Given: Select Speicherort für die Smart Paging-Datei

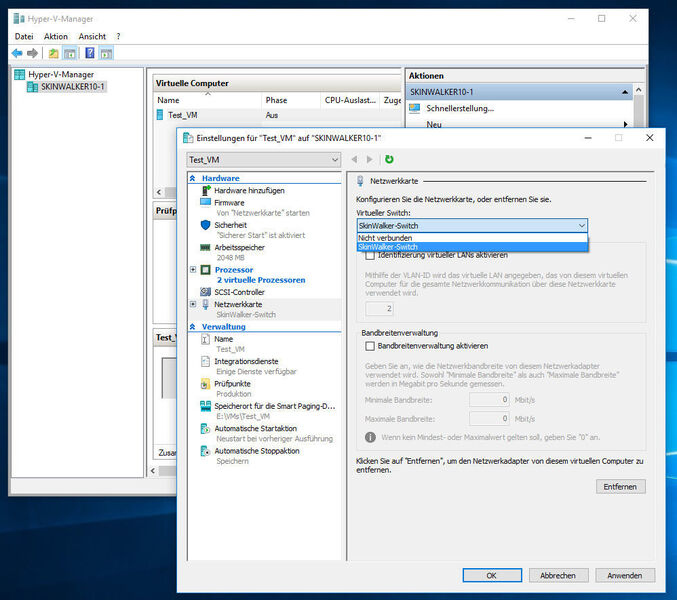Looking at the screenshot, I should pyautogui.click(x=275, y=406).
